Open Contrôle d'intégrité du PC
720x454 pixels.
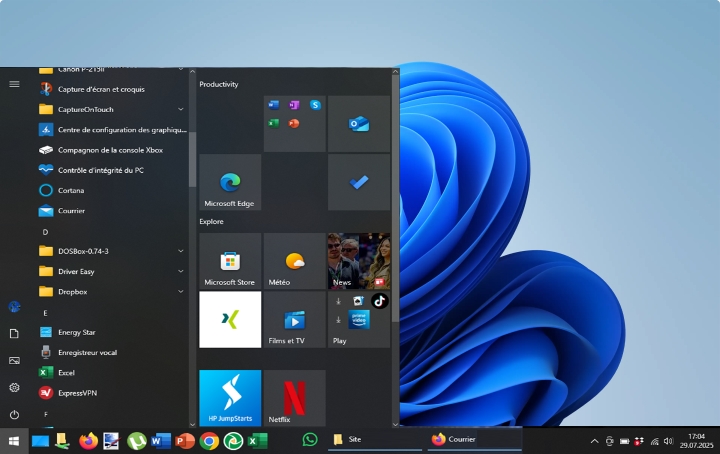point(112,170)
